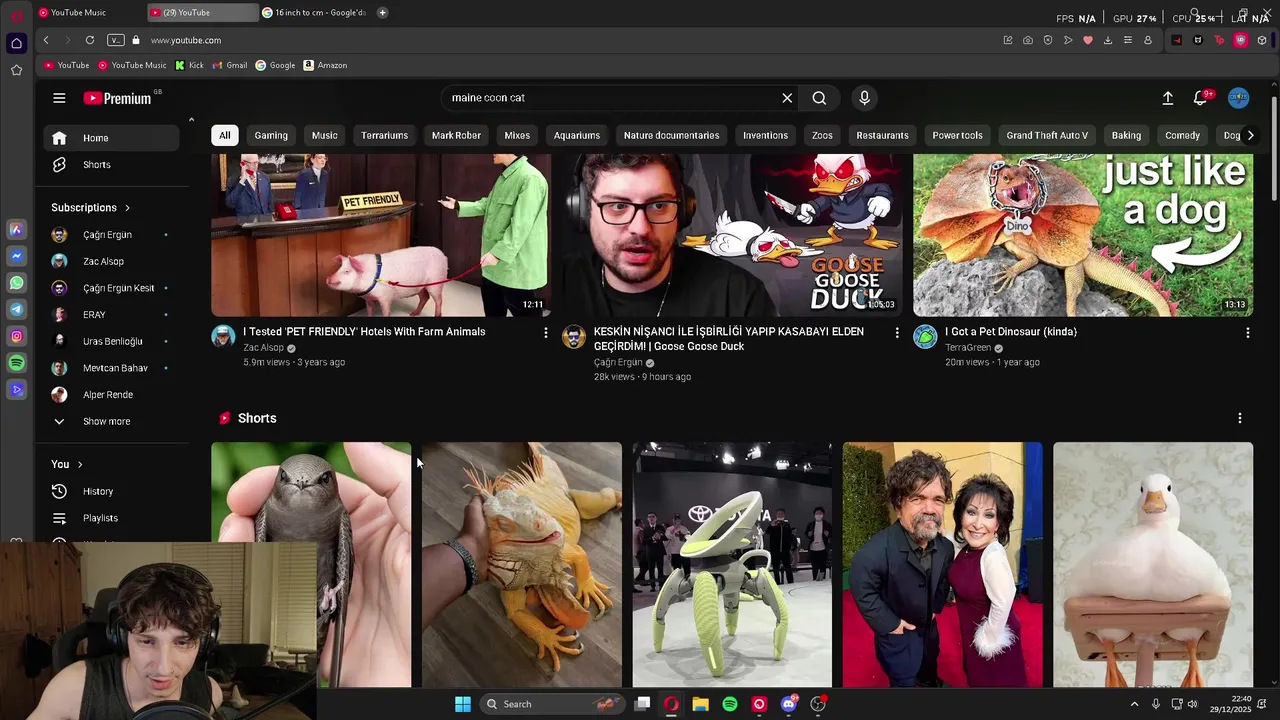The image size is (1280, 720).
Task: Expand the 'You' section chevron
Action: click(x=80, y=464)
